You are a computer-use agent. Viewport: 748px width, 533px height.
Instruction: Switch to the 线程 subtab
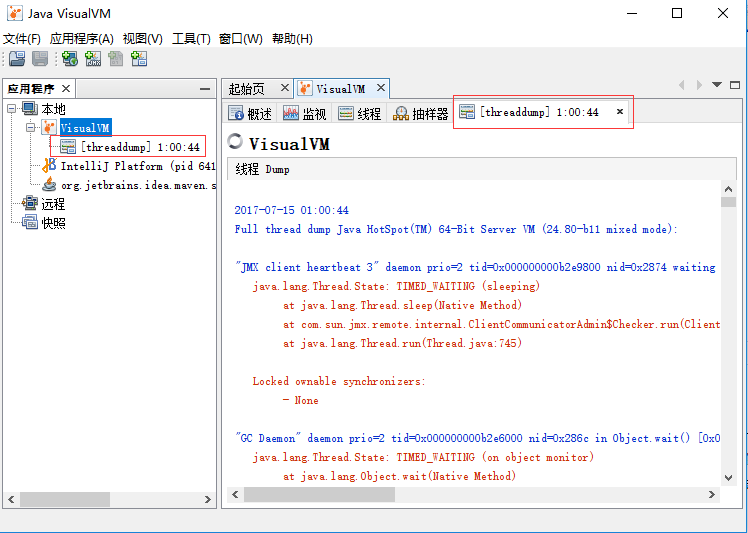click(x=360, y=114)
